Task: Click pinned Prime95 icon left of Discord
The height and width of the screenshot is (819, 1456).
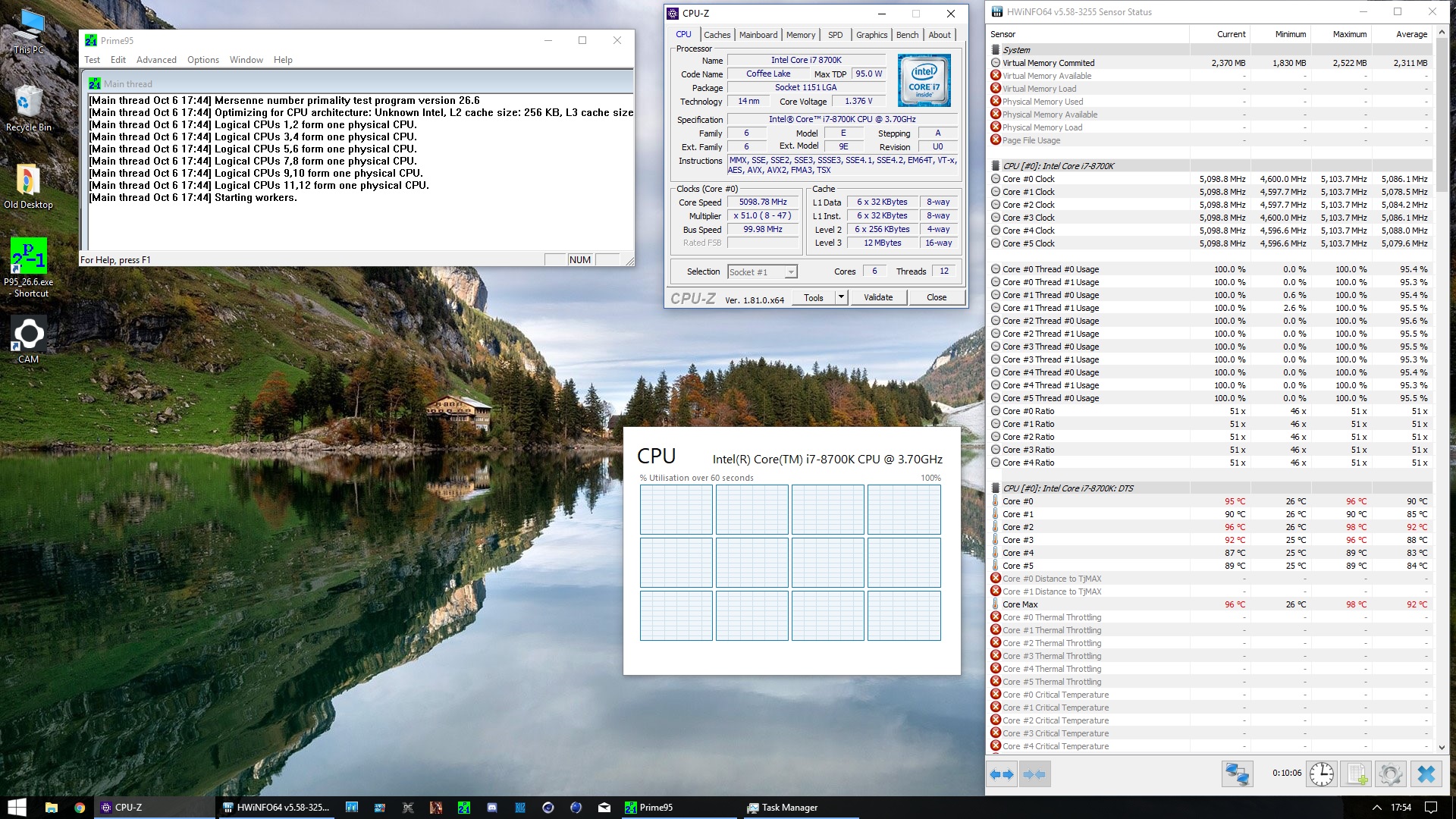Action: pos(464,808)
